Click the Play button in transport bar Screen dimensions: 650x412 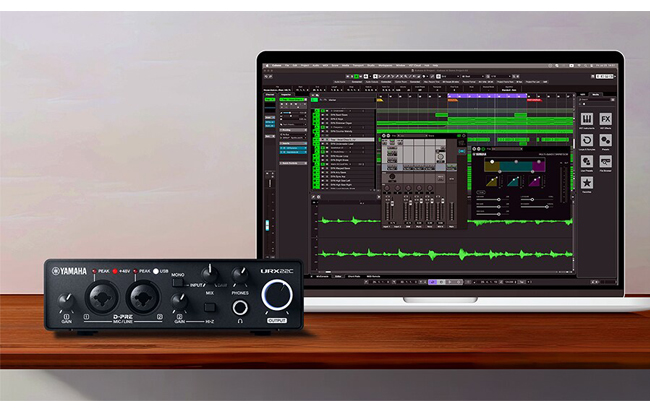tap(449, 282)
